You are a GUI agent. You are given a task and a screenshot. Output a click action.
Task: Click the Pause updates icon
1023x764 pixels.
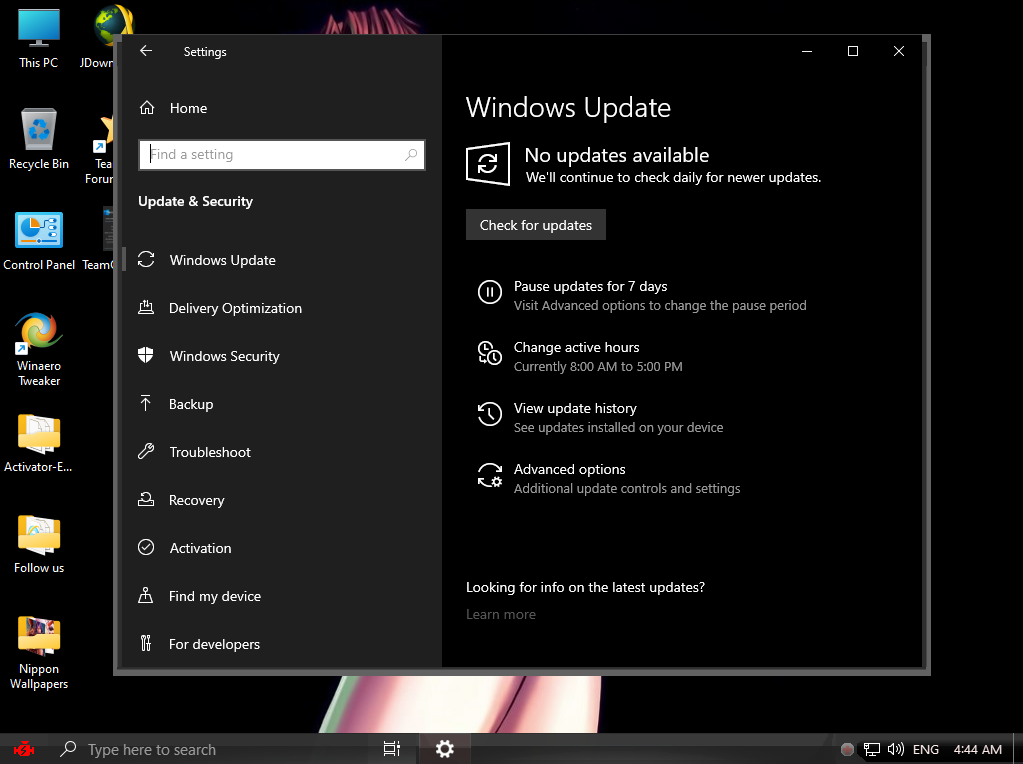pyautogui.click(x=489, y=292)
